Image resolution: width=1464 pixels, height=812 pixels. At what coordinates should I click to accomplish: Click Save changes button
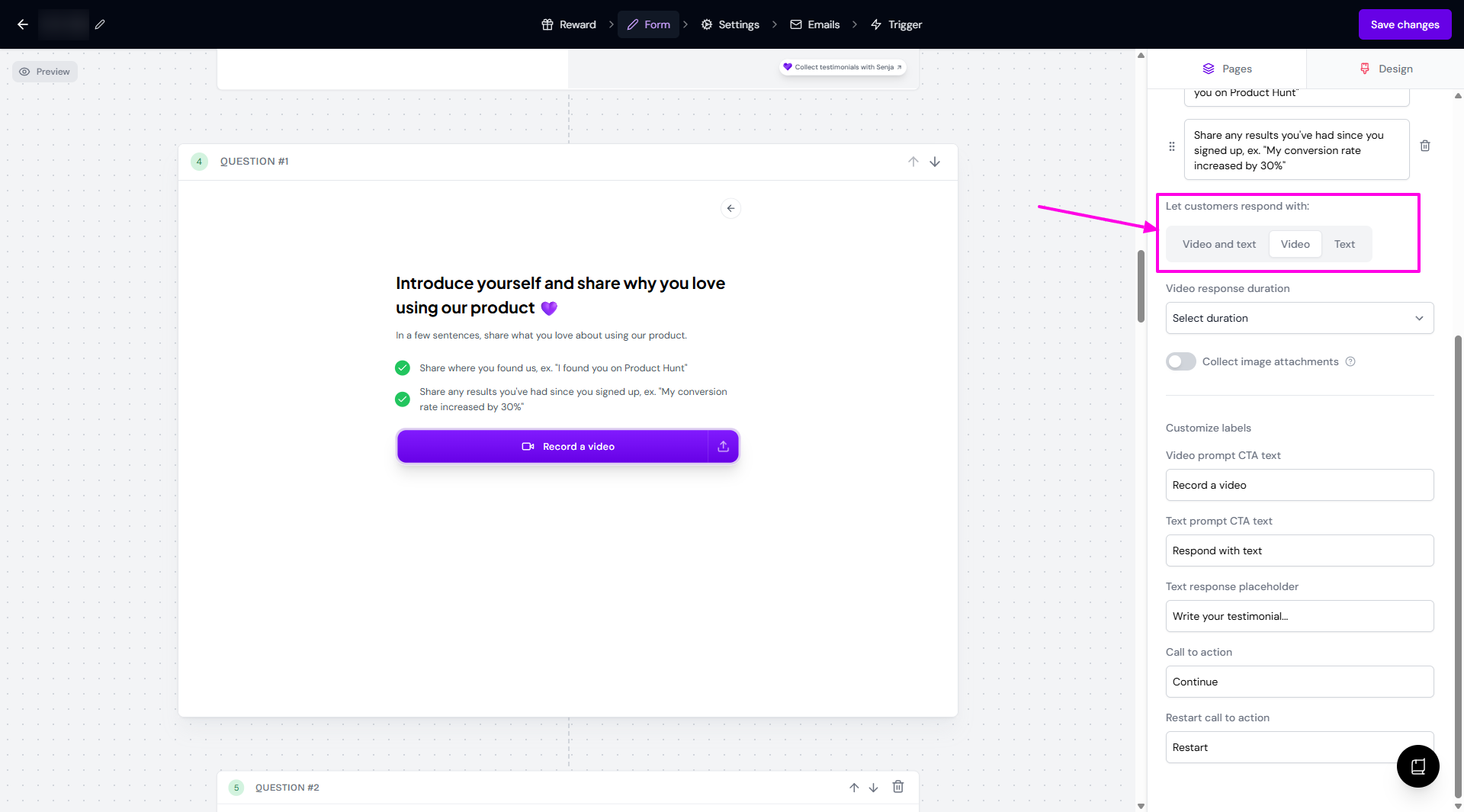pos(1405,24)
